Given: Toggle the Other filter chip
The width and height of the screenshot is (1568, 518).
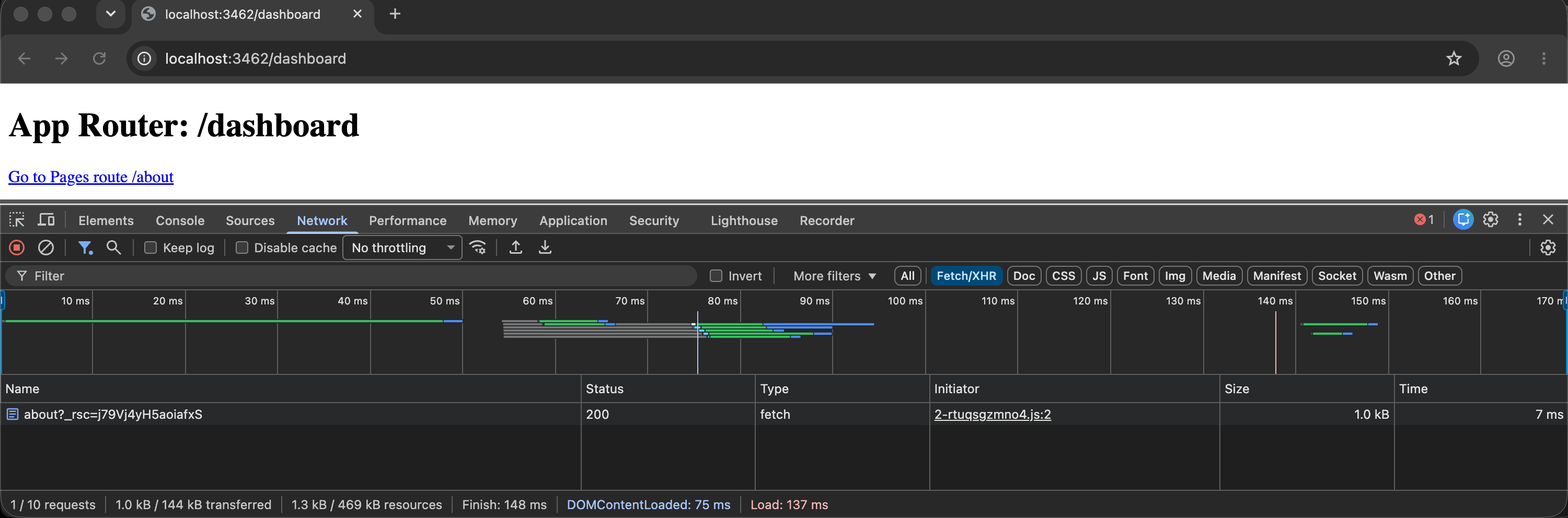Looking at the screenshot, I should click(x=1439, y=275).
